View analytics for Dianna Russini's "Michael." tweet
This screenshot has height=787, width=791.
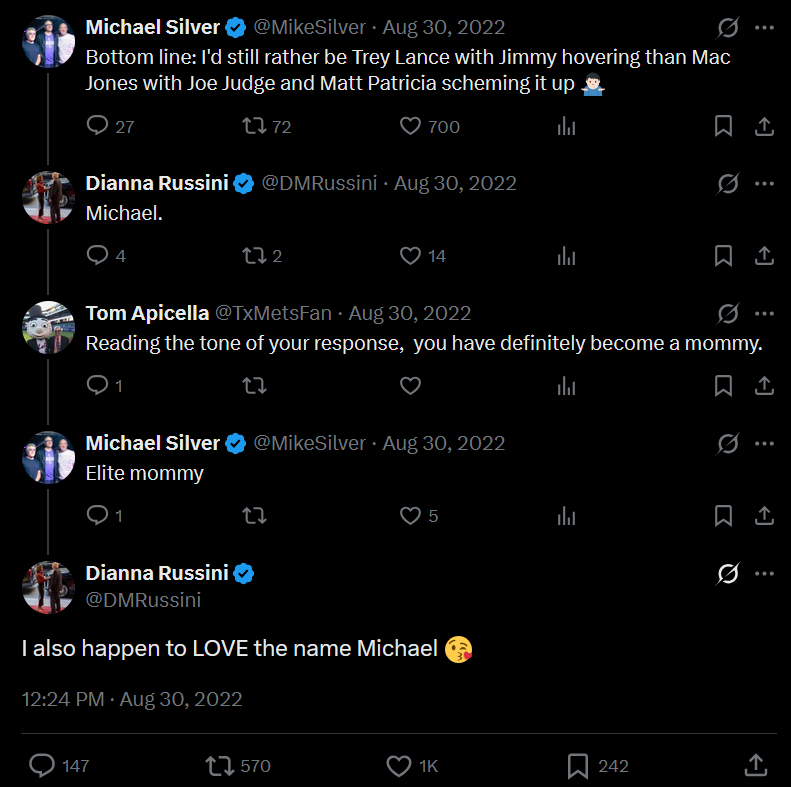(567, 256)
